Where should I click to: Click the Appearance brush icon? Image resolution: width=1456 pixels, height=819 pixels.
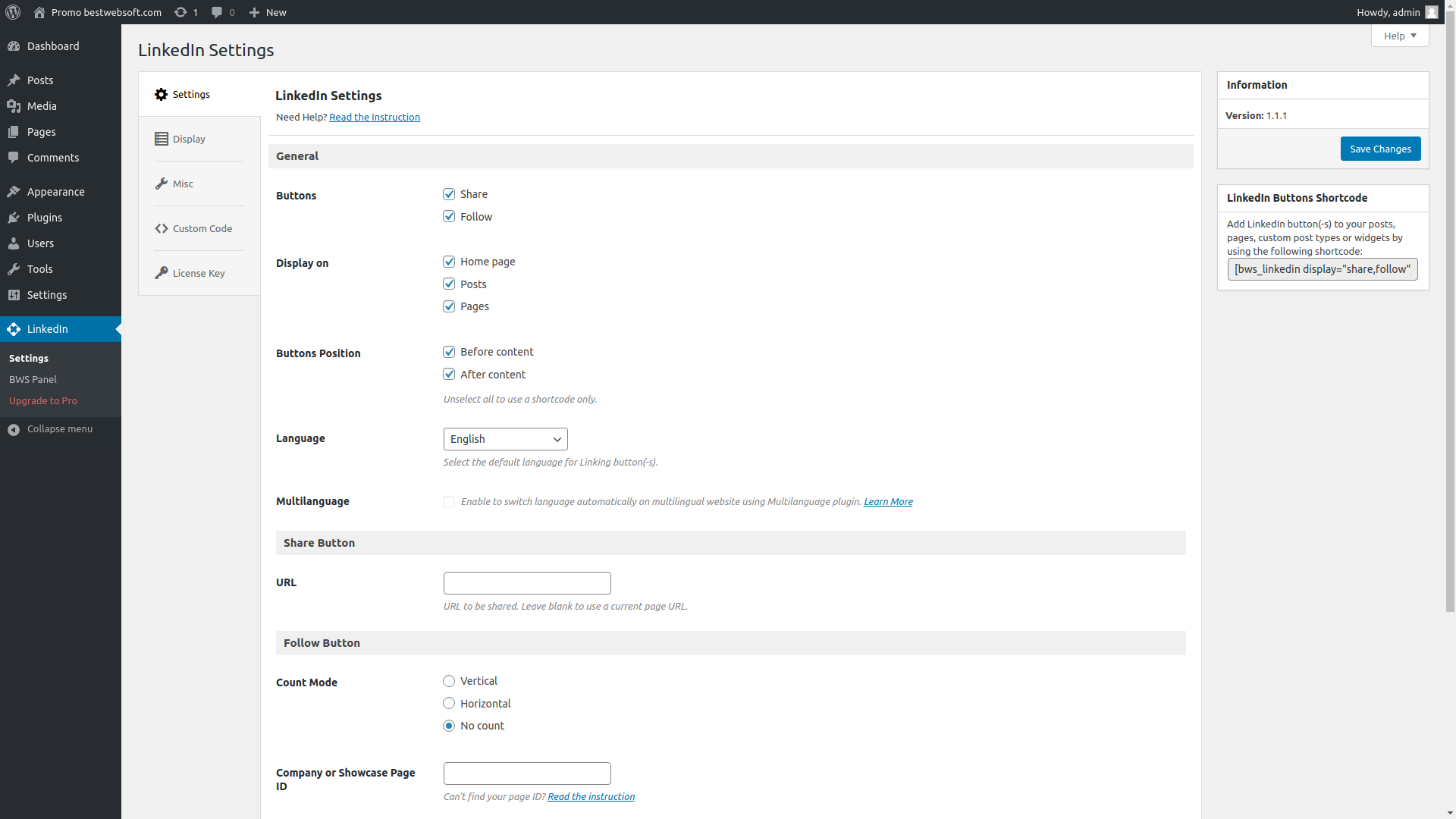click(x=14, y=192)
